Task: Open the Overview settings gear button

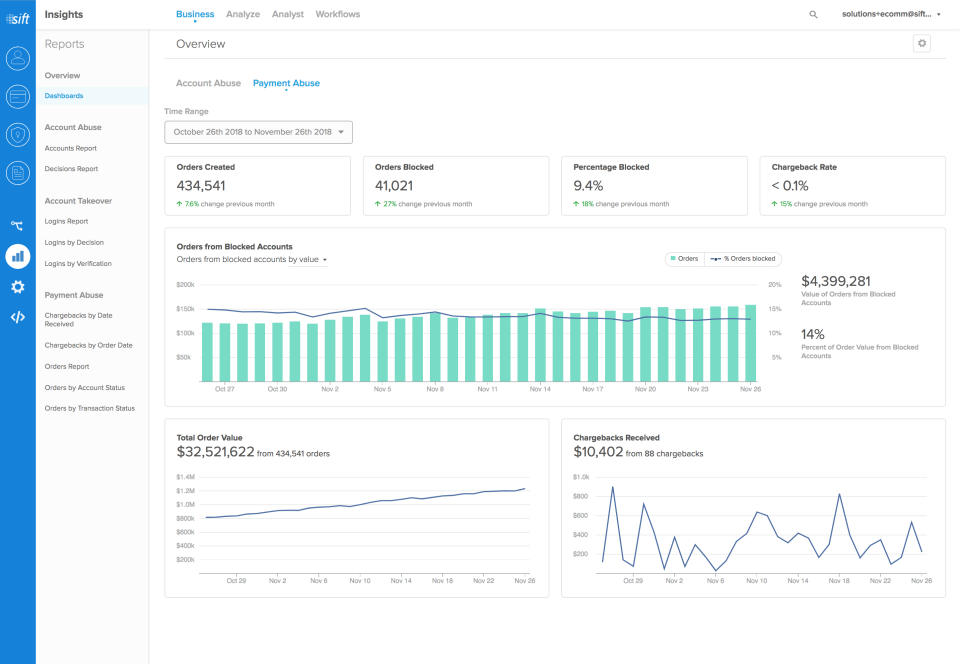Action: 922,43
